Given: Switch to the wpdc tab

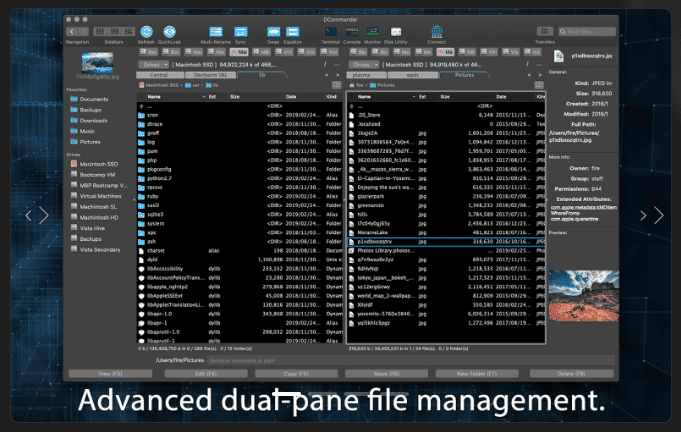Looking at the screenshot, I should pos(413,75).
